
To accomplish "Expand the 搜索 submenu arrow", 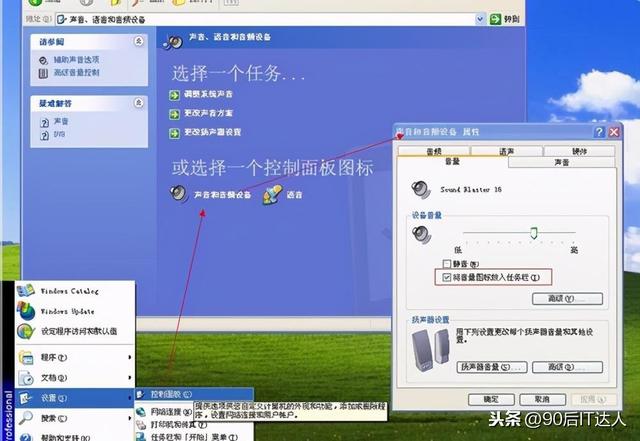I will pos(130,418).
